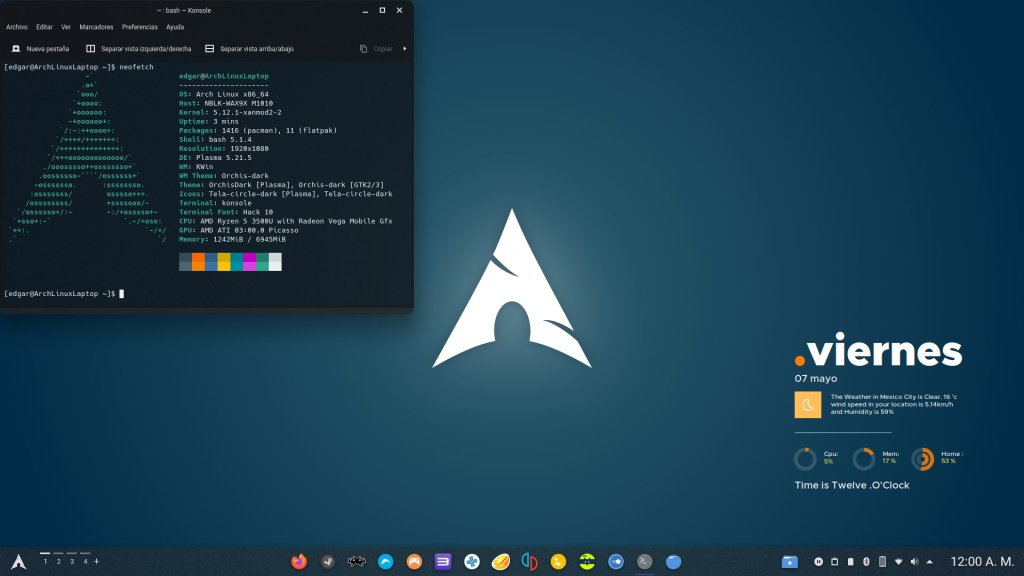The image size is (1024, 576).
Task: Add a new virtual desktop with plus
Action: coord(97,561)
